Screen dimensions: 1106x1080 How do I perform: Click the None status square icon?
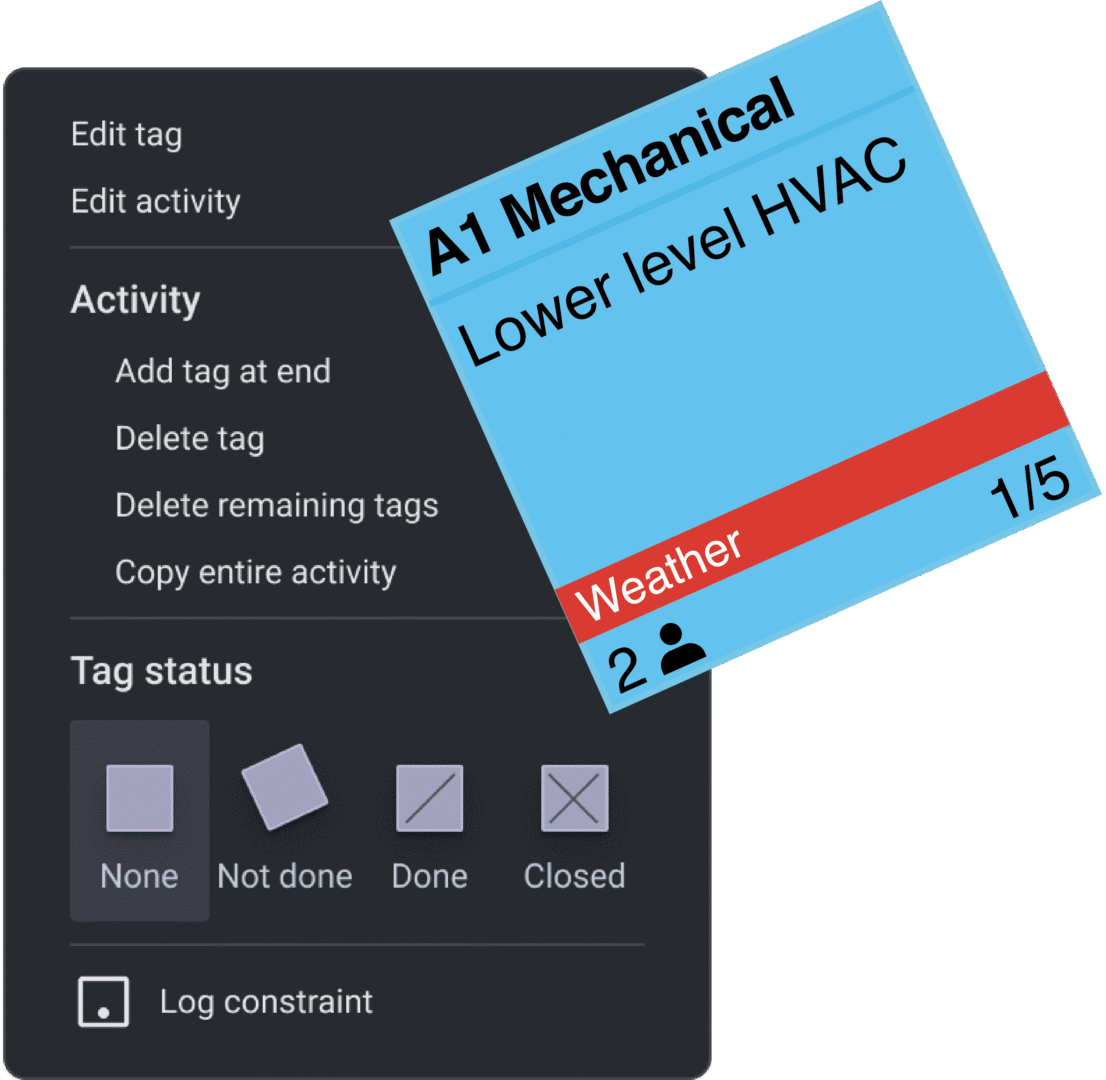click(140, 798)
